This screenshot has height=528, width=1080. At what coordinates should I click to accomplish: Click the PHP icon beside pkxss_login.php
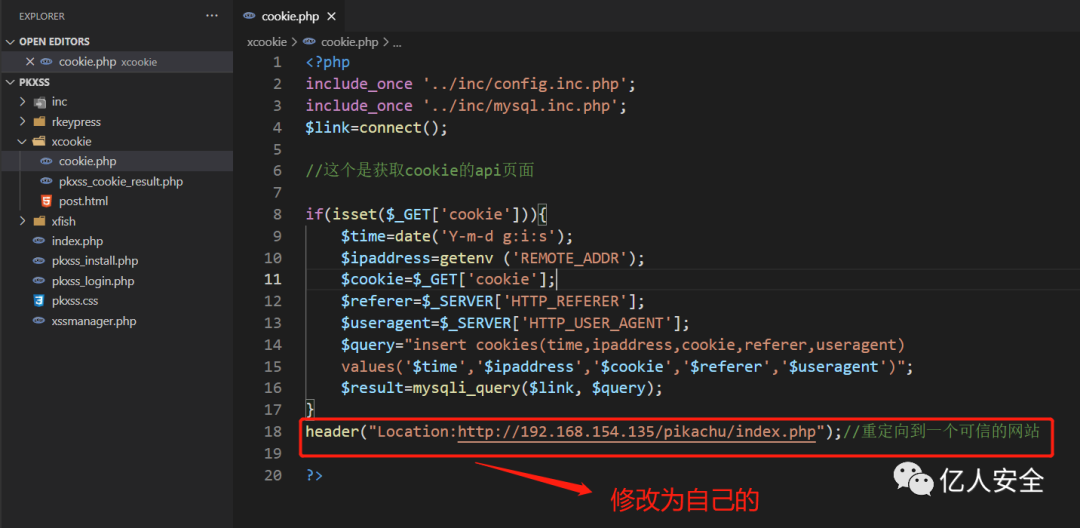(x=39, y=281)
